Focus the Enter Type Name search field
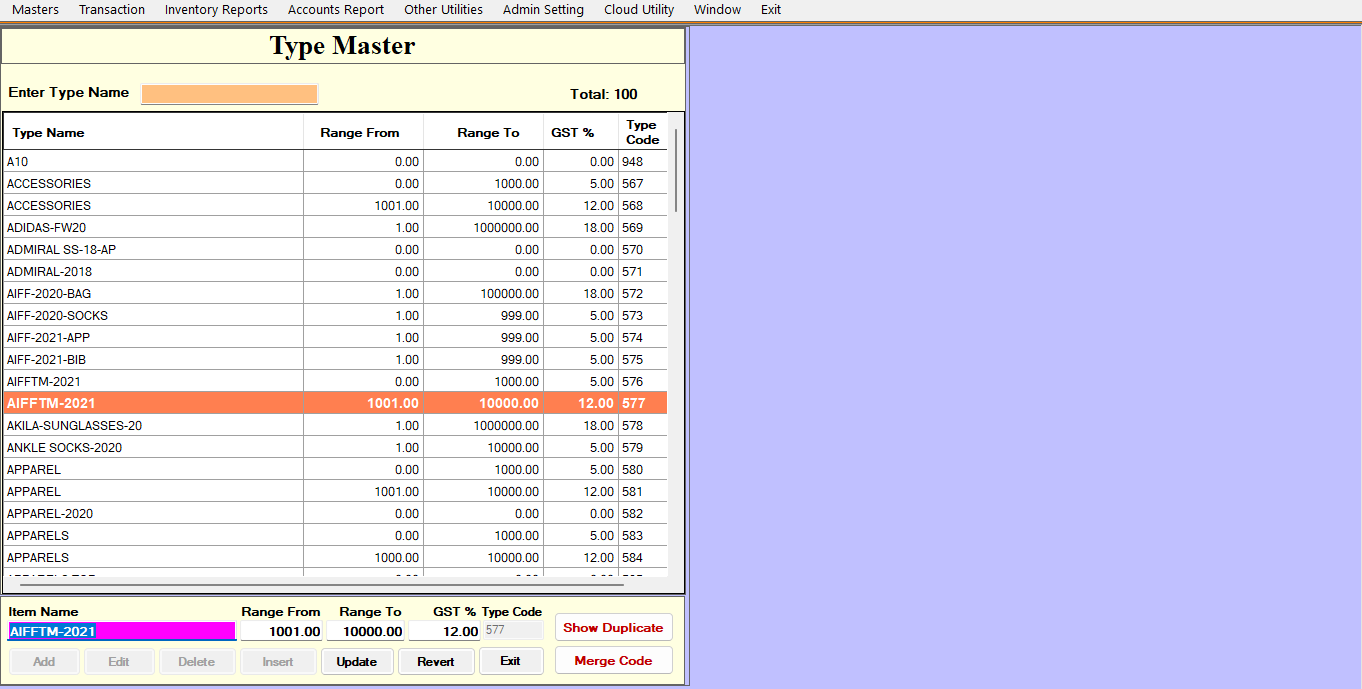The height and width of the screenshot is (689, 1362). coord(229,94)
